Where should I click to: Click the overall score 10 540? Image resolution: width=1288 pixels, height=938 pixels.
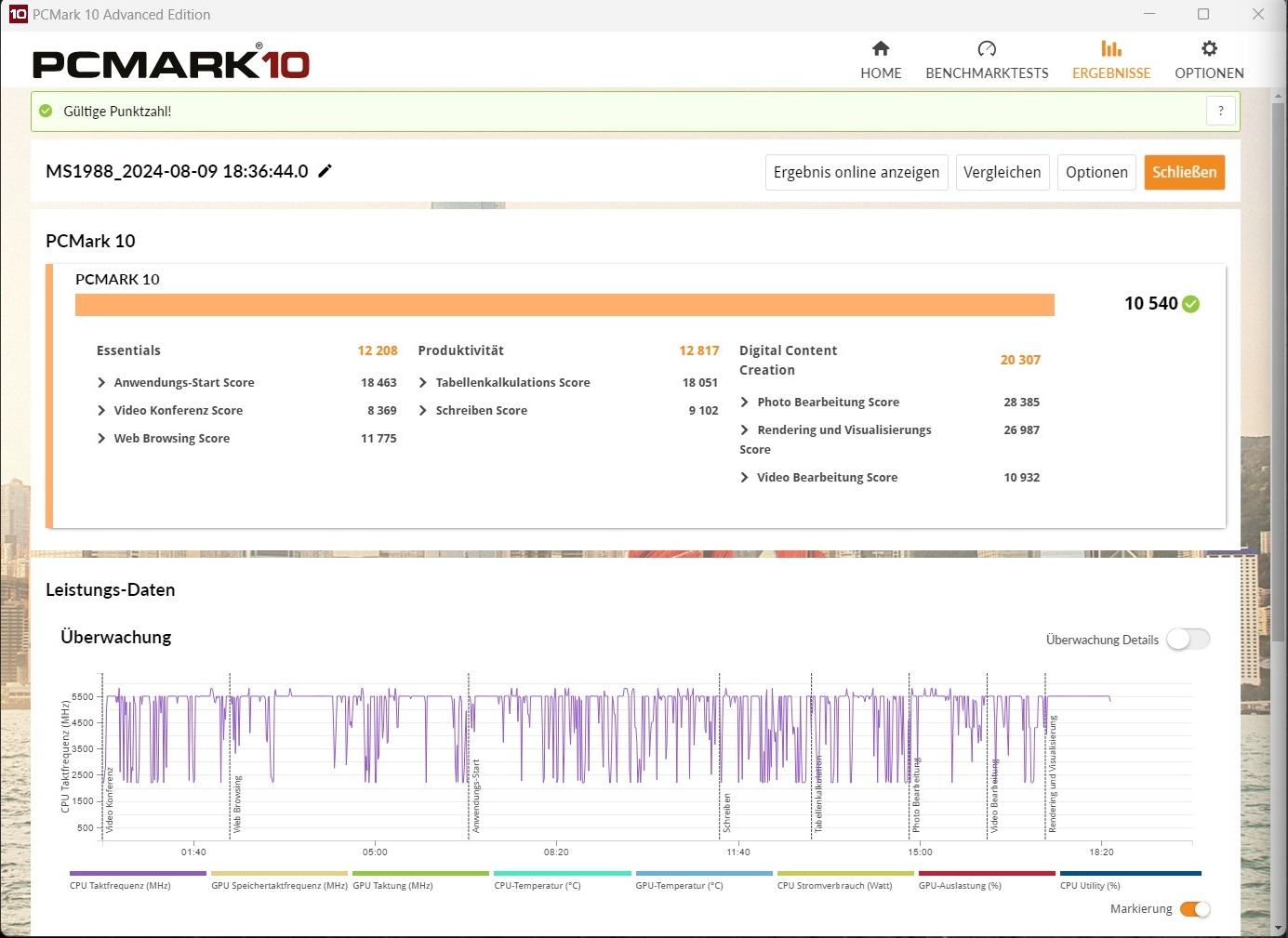(1150, 304)
